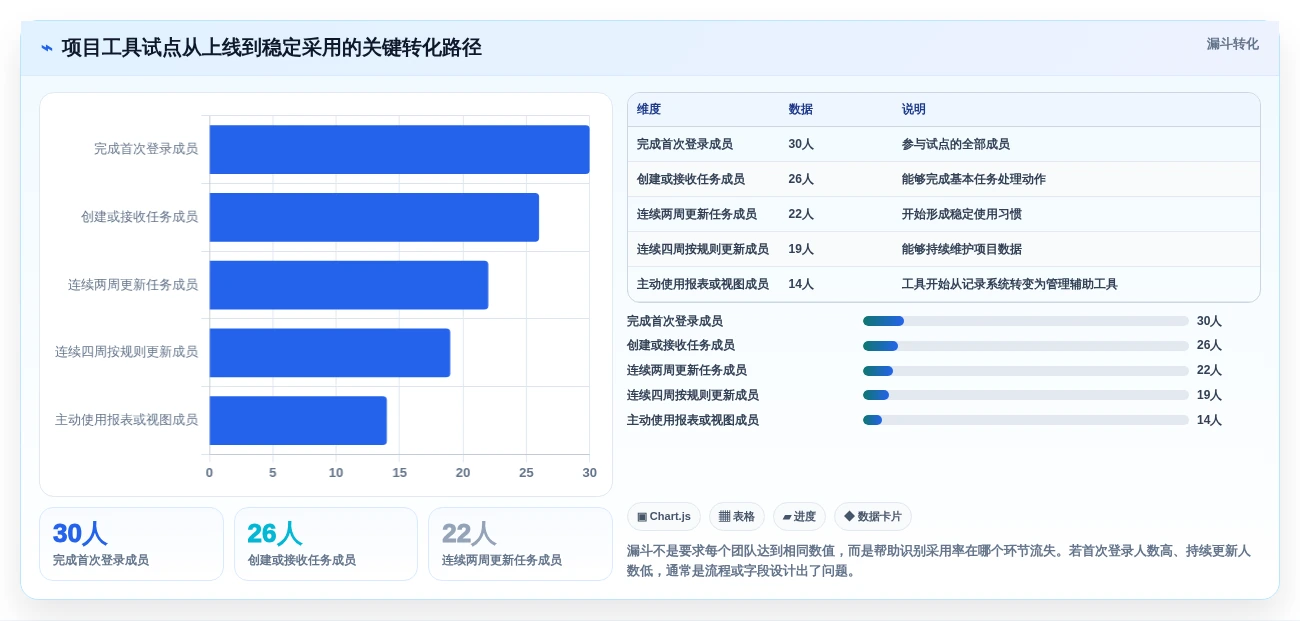This screenshot has width=1300, height=621.
Task: Click chart axis label 主动使用报表或视图成员
Action: [127, 420]
